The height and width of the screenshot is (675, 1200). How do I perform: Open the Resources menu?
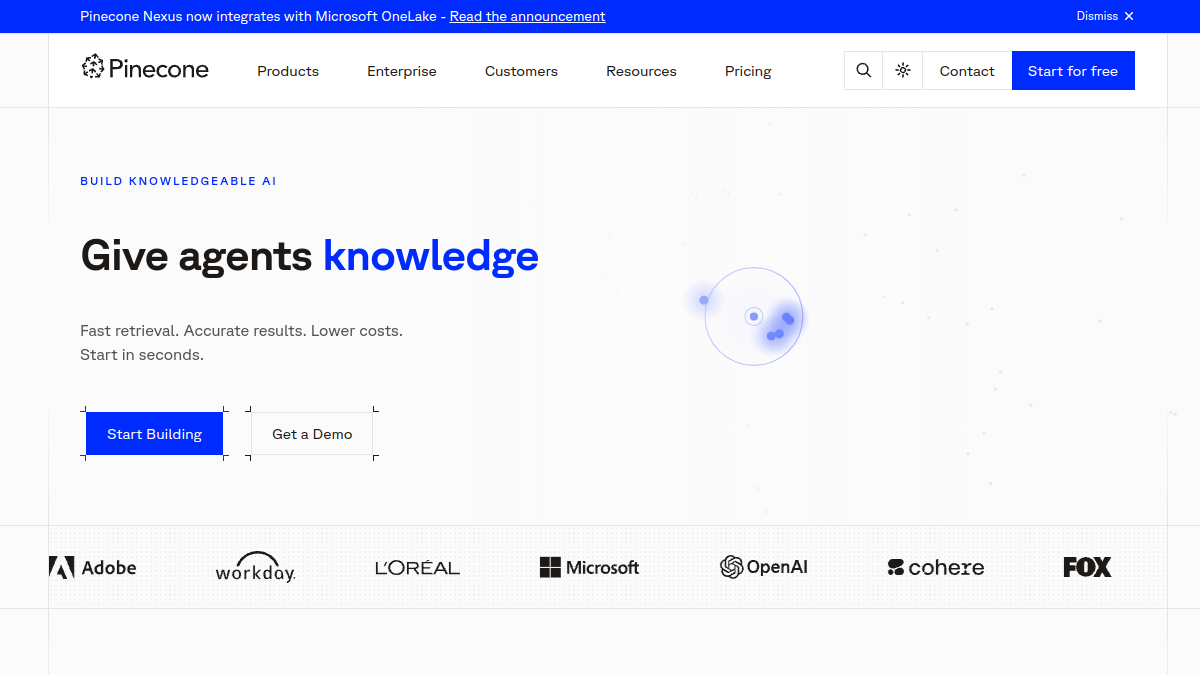641,71
